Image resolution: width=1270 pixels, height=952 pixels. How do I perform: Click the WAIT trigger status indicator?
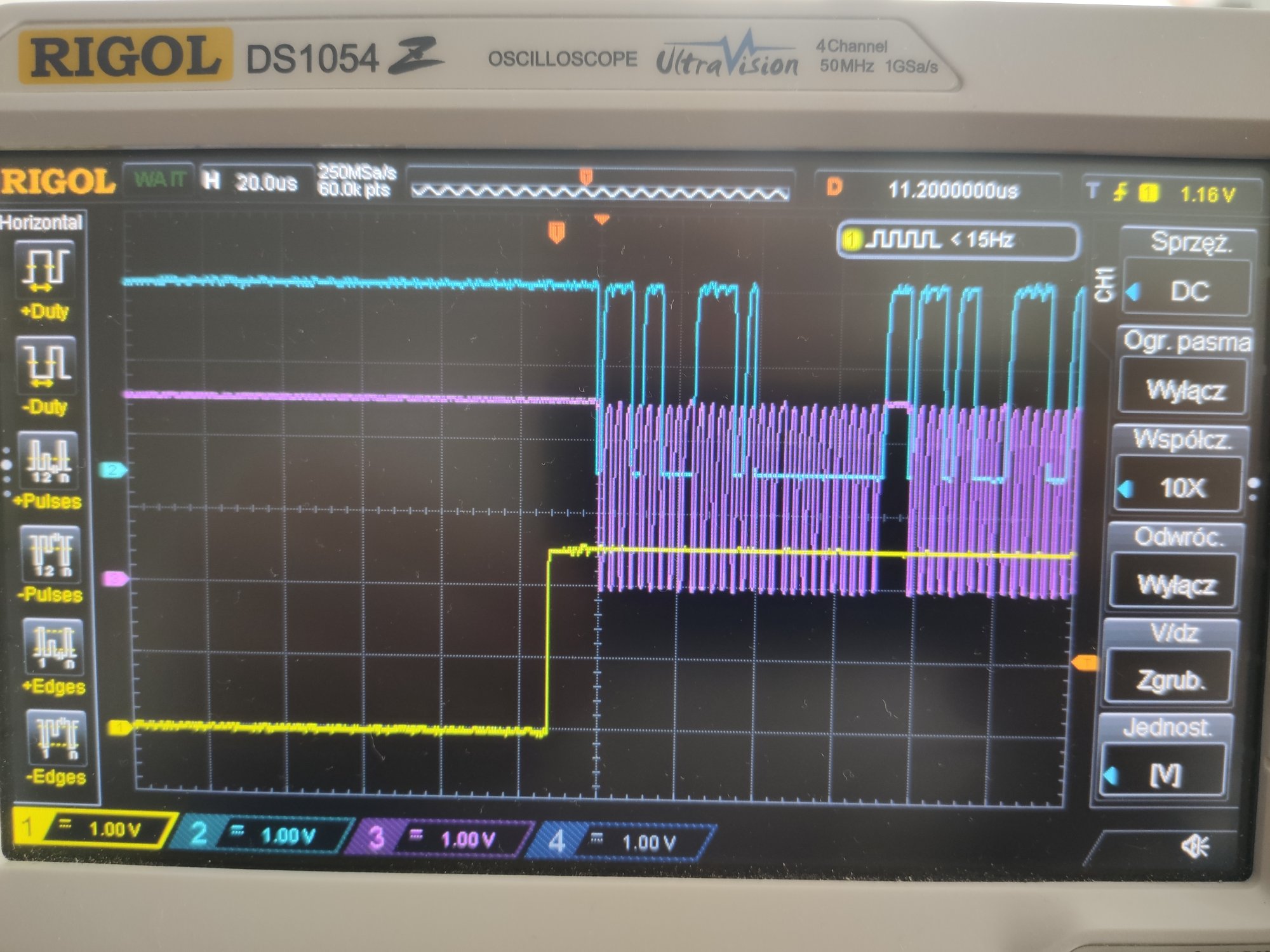[x=159, y=180]
